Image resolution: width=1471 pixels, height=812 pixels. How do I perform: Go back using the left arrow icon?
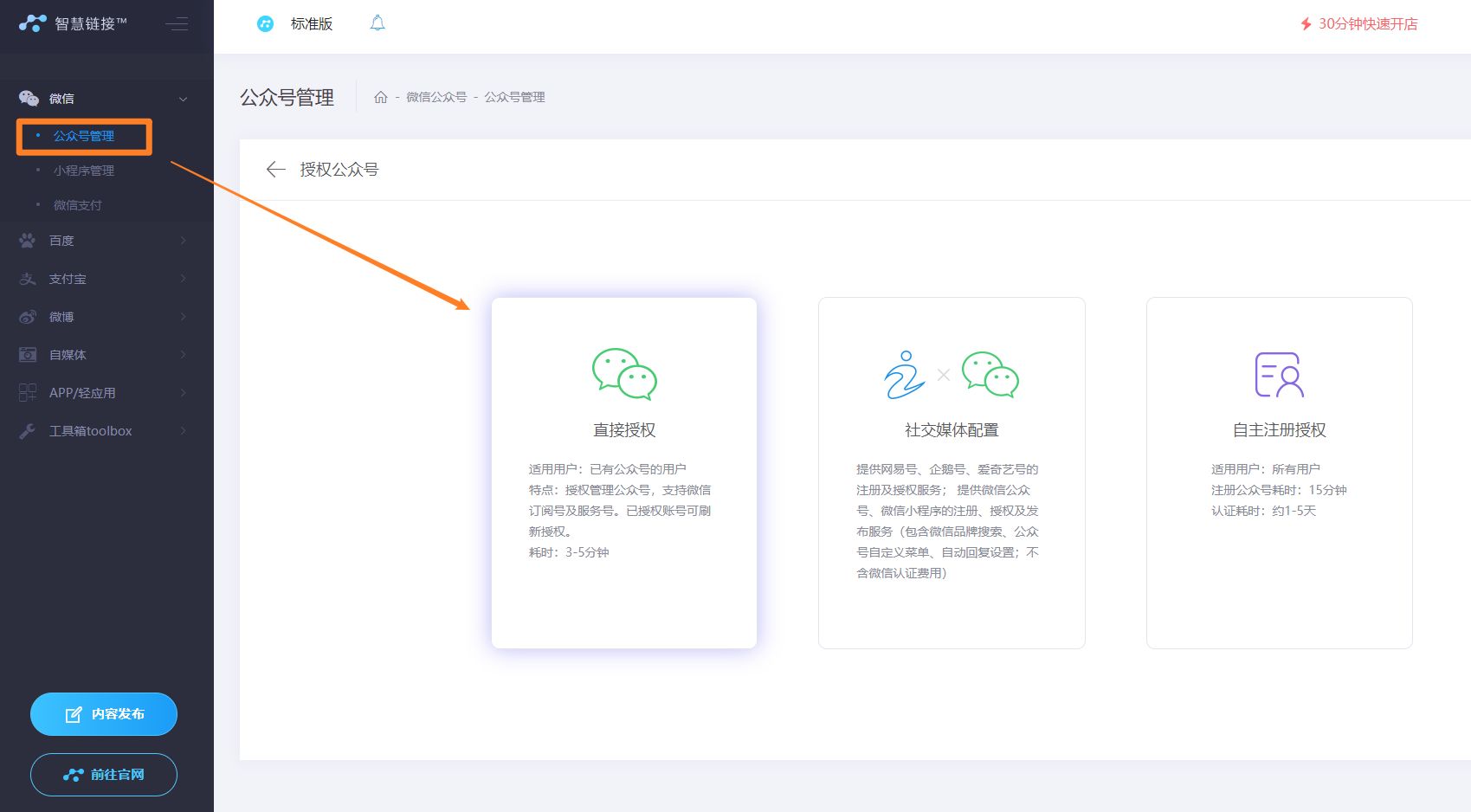pos(276,170)
